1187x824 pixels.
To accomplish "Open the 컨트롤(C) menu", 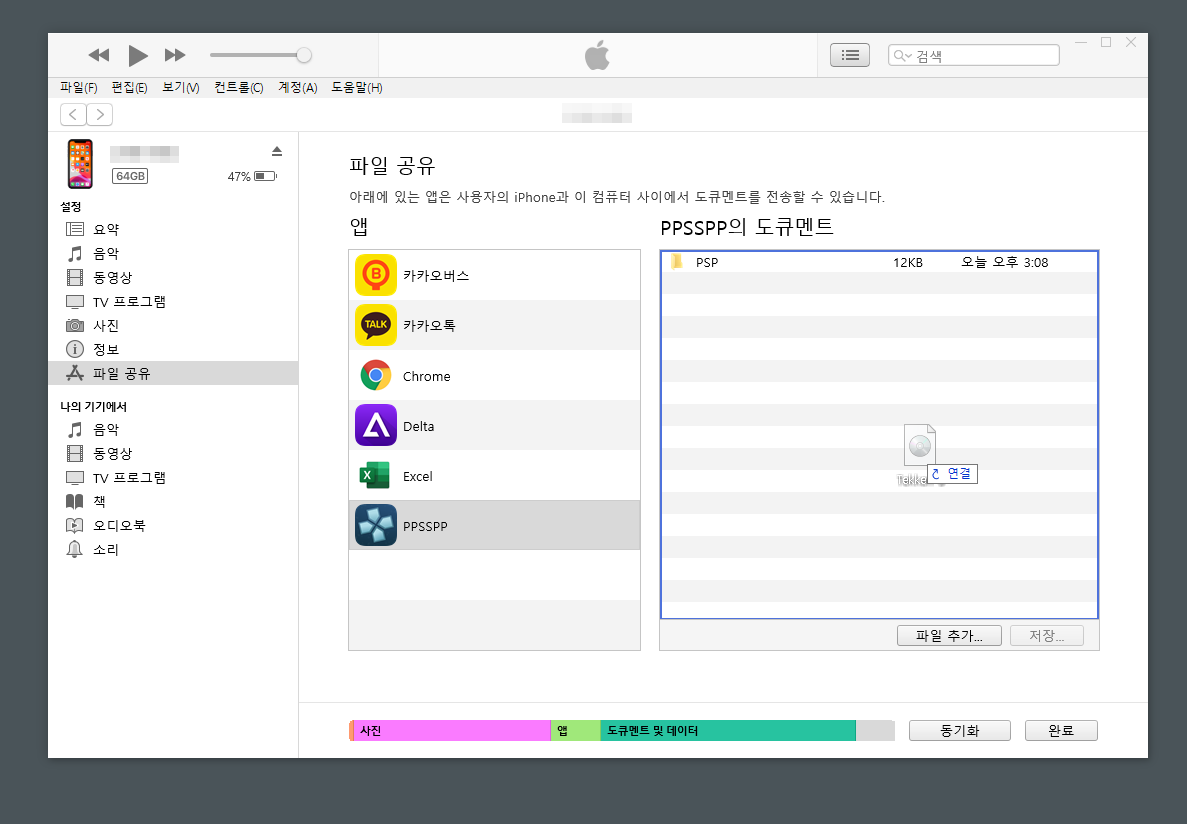I will coord(238,88).
